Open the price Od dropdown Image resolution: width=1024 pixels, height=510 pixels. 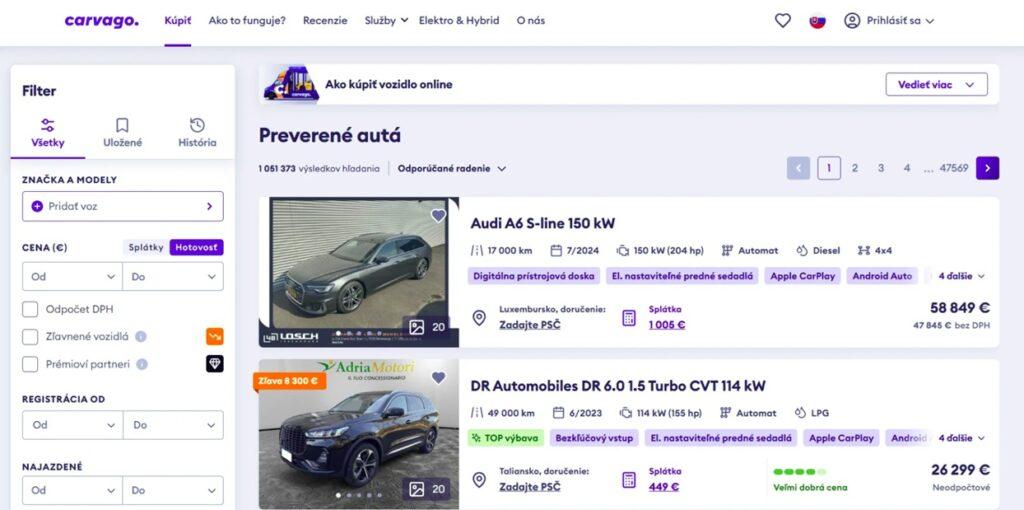(72, 276)
